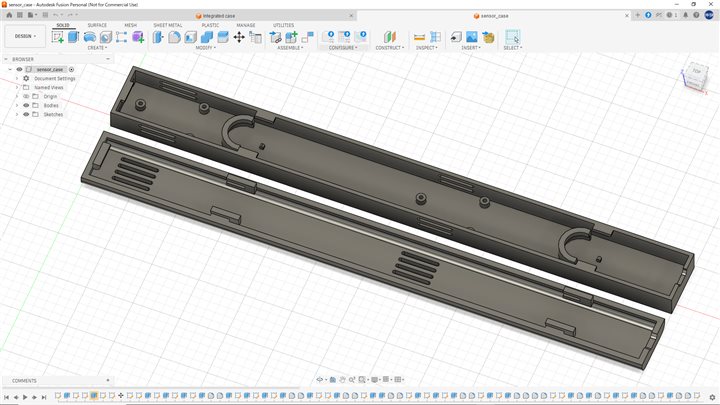Click the ViewCube TOP face
The width and height of the screenshot is (720, 405).
pos(697,72)
